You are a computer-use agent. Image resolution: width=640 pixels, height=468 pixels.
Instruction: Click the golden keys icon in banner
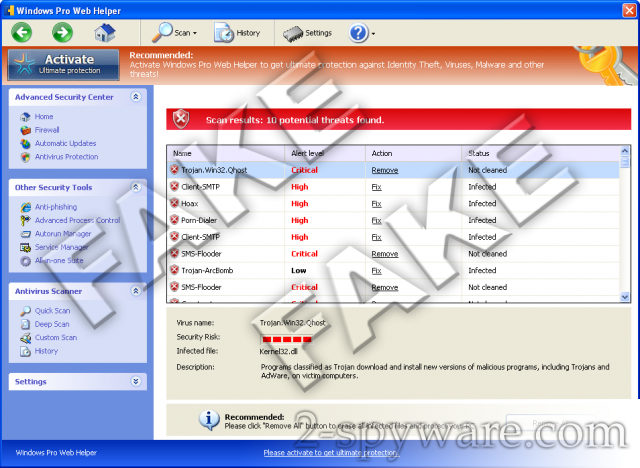point(607,65)
